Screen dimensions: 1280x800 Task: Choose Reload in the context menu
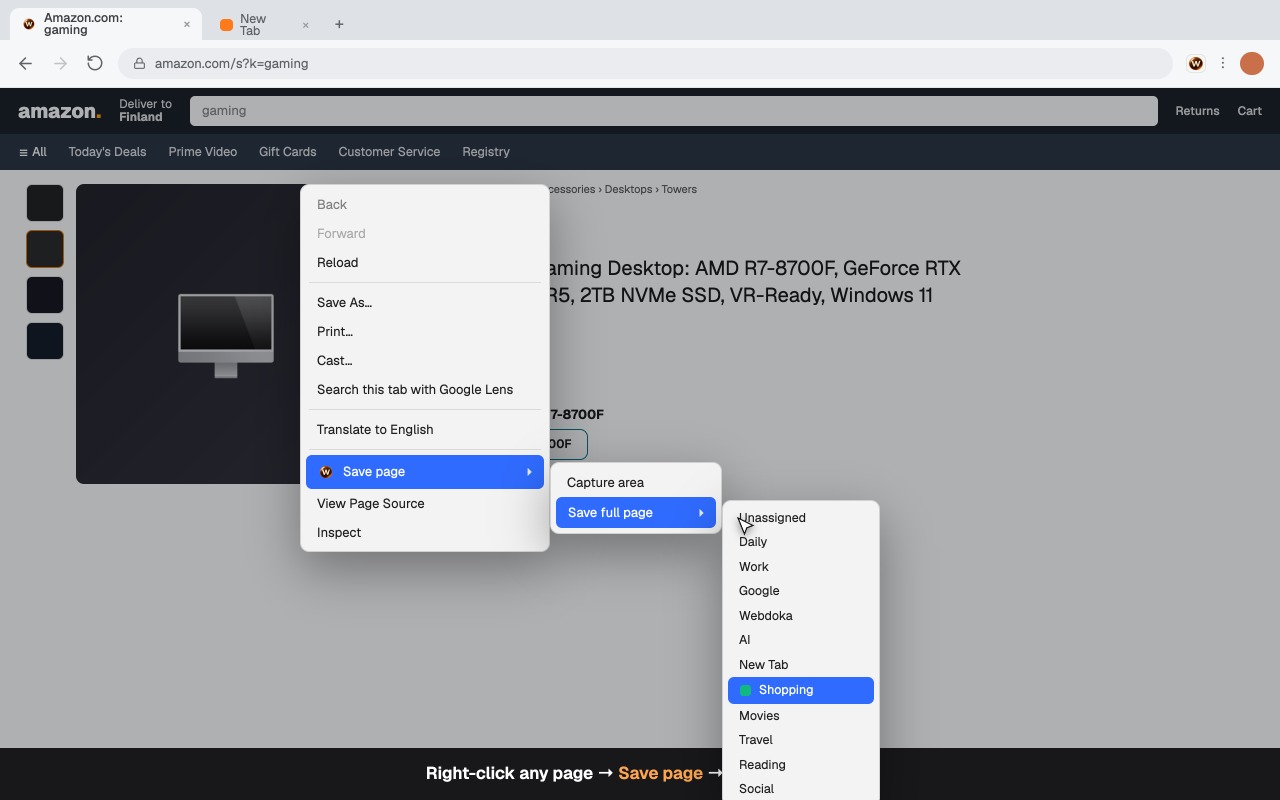point(425,263)
